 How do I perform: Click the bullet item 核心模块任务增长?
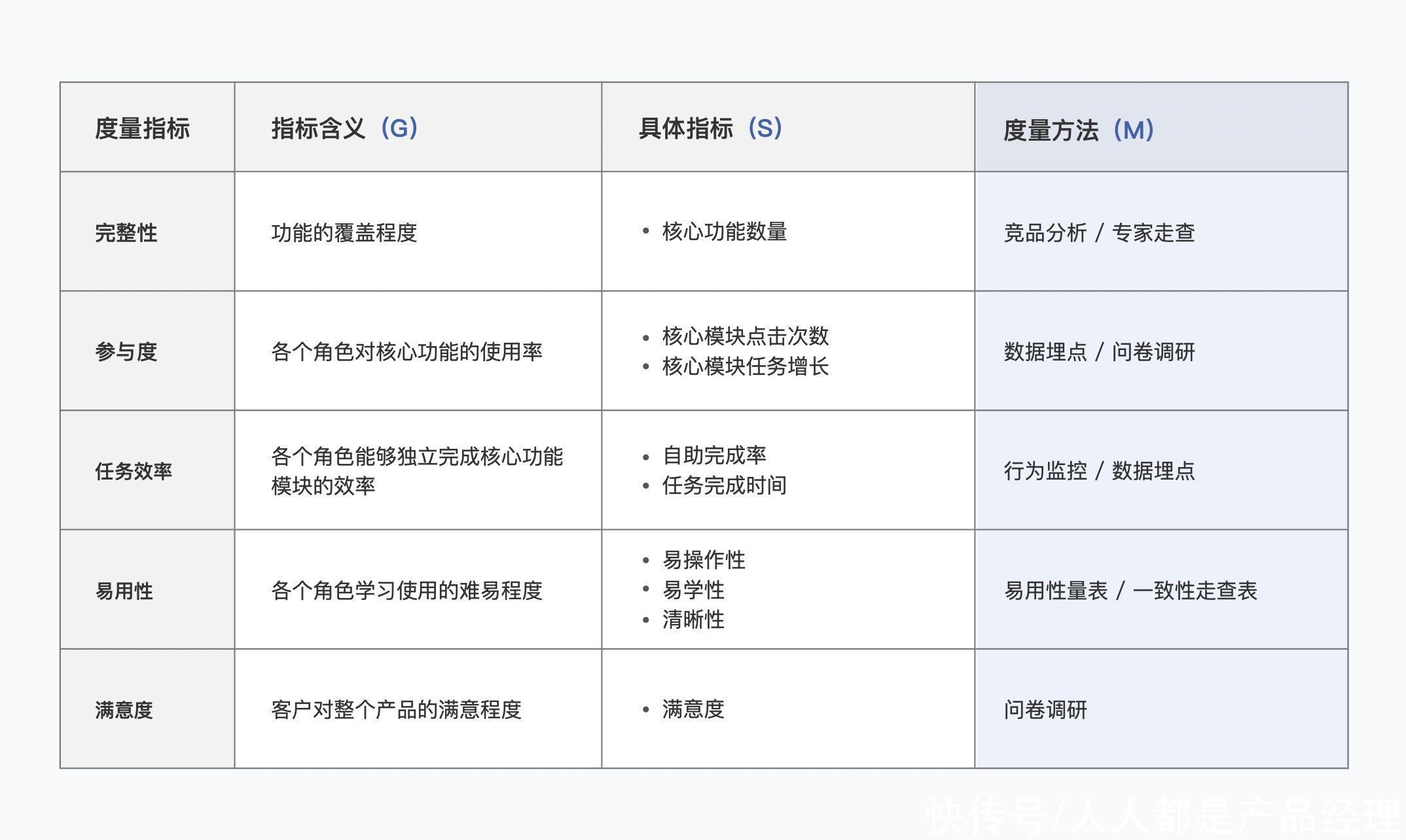(x=746, y=366)
